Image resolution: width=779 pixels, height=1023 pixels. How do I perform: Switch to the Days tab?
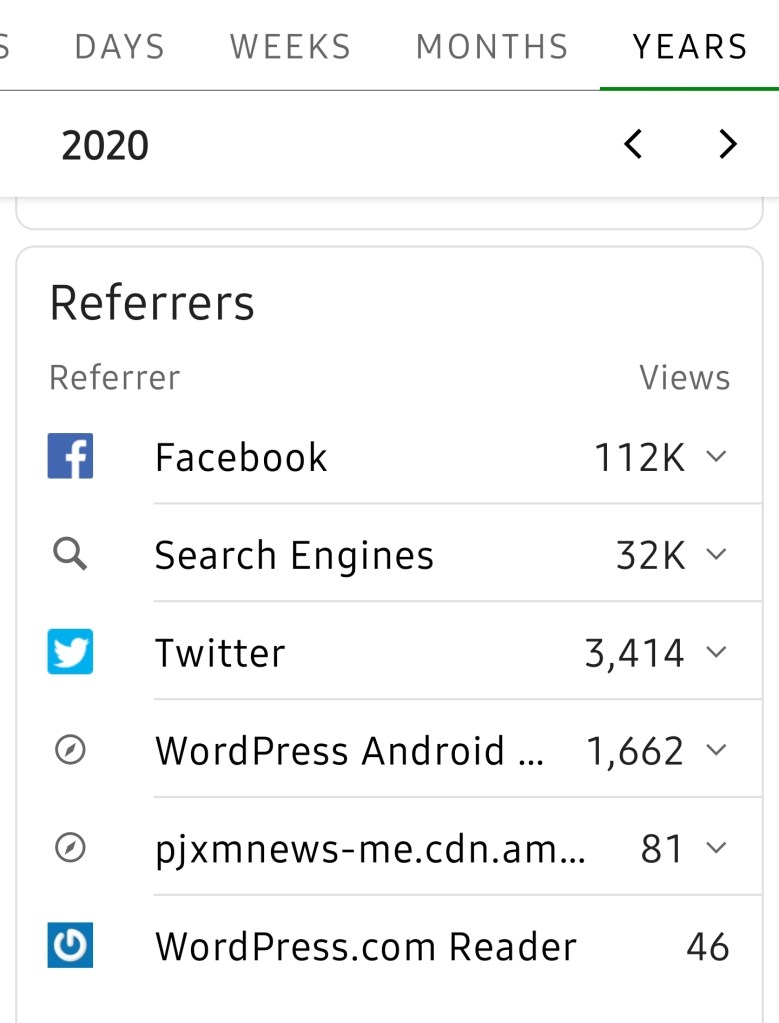(x=120, y=47)
